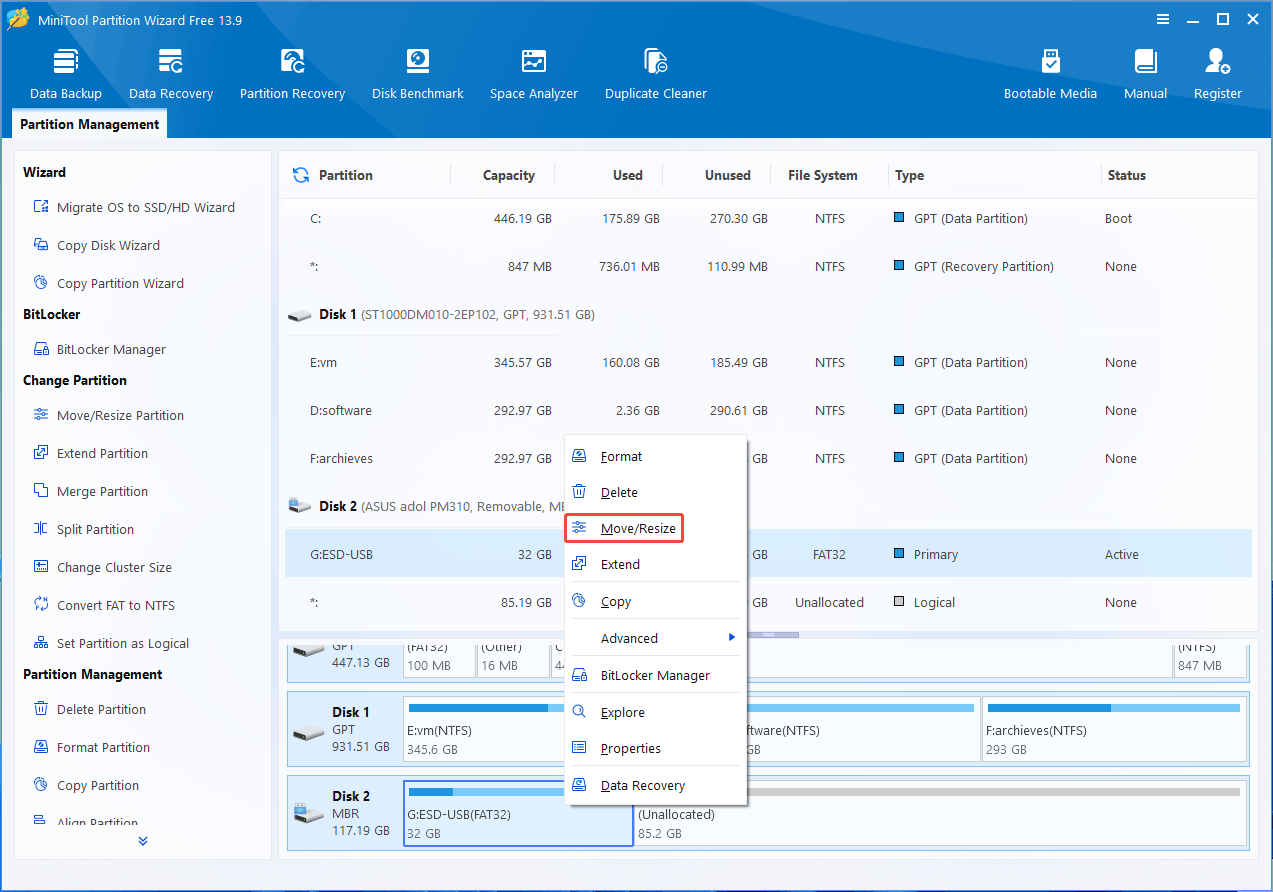1273x892 pixels.
Task: Switch to Partition Management tab
Action: pos(90,125)
